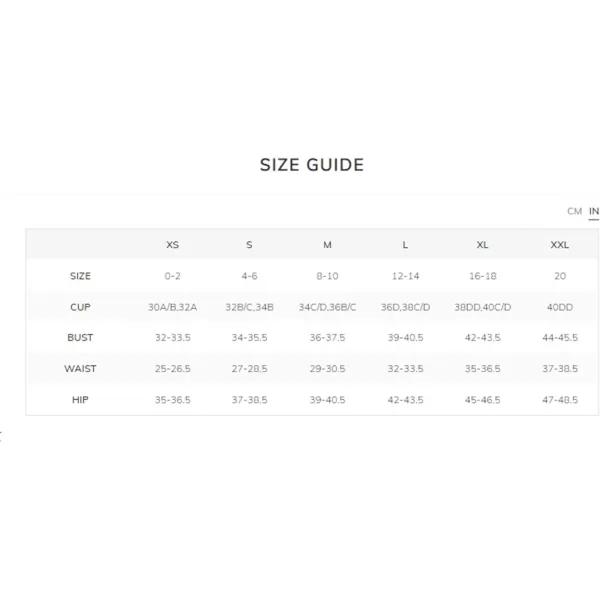Viewport: 600px width, 600px height.
Task: Click the HIP row label
Action: (80, 400)
